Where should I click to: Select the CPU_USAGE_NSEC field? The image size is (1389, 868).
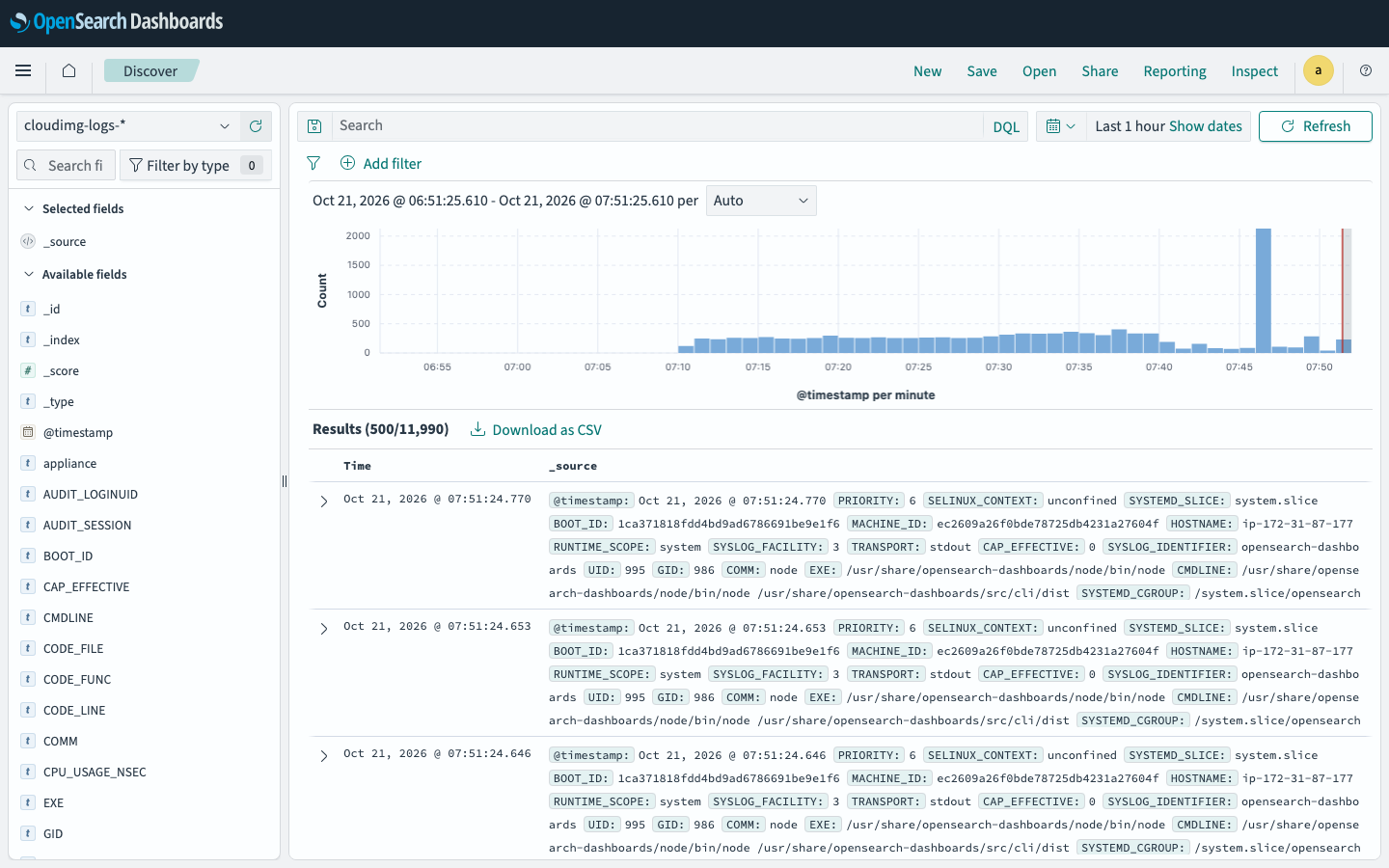pos(95,773)
